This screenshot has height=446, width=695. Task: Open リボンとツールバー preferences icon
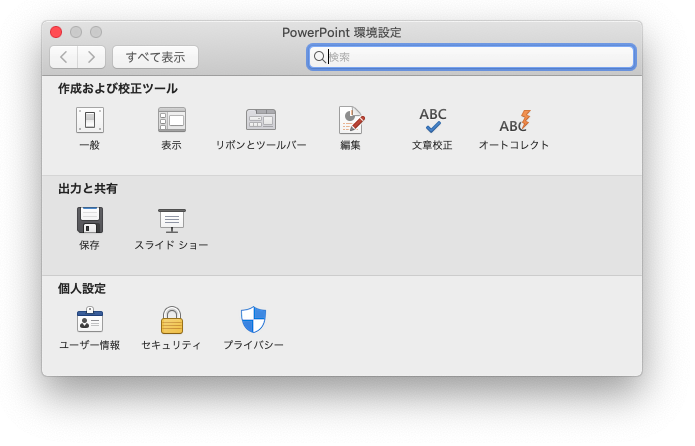[261, 120]
